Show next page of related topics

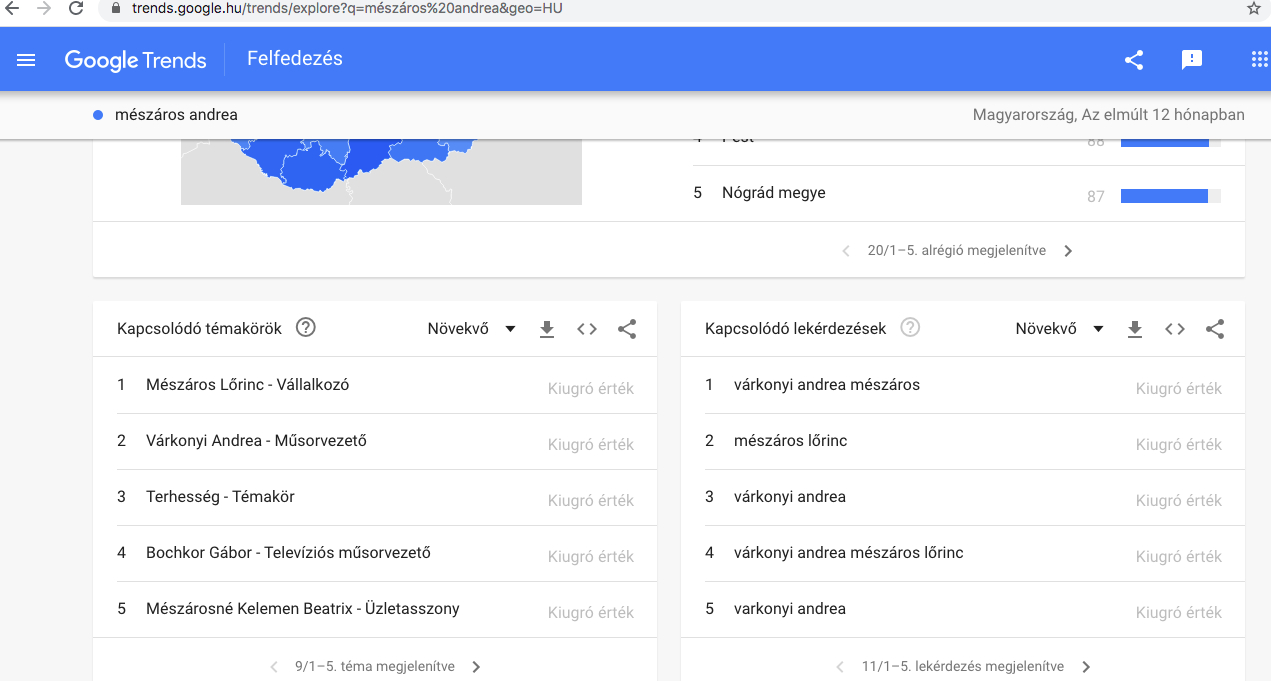pos(476,667)
